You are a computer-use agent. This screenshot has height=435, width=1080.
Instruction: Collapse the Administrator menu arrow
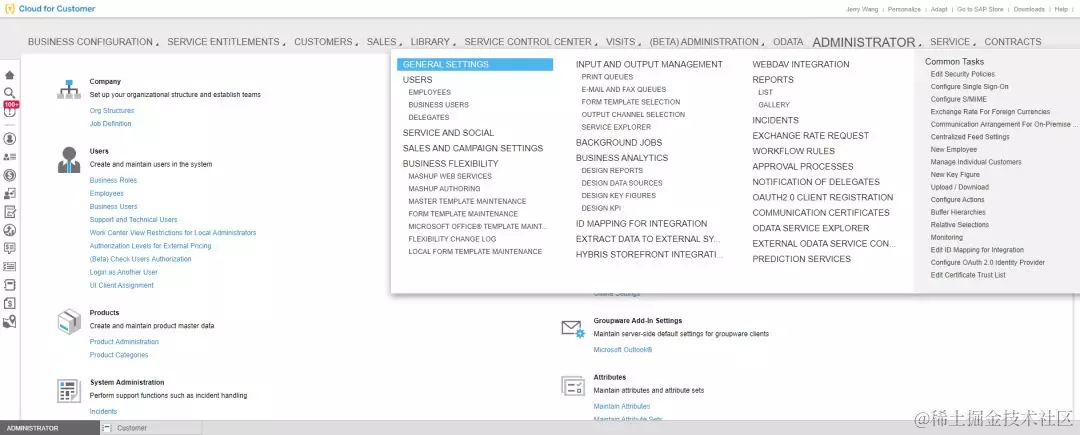click(920, 45)
